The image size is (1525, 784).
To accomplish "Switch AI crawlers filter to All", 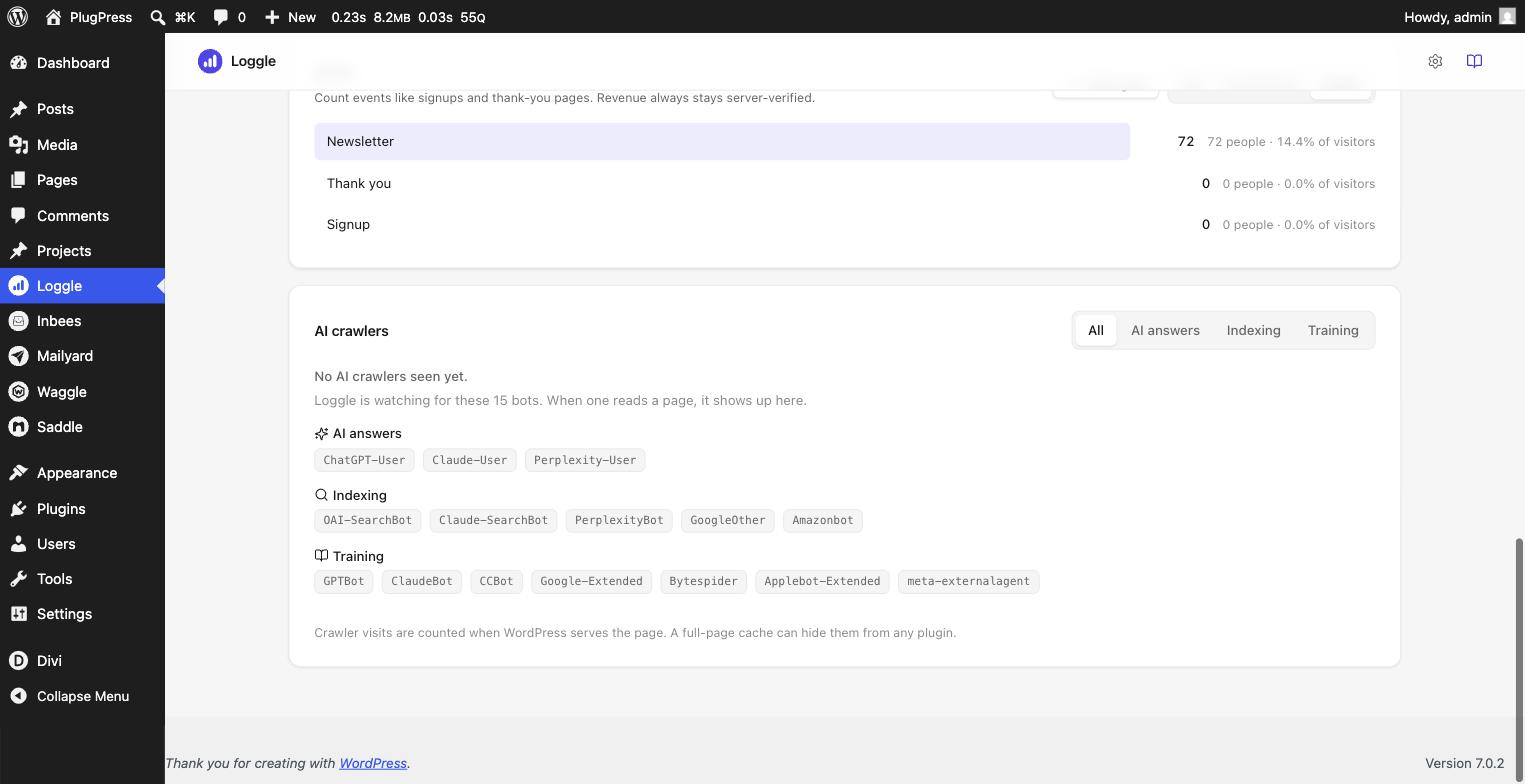I will 1096,330.
